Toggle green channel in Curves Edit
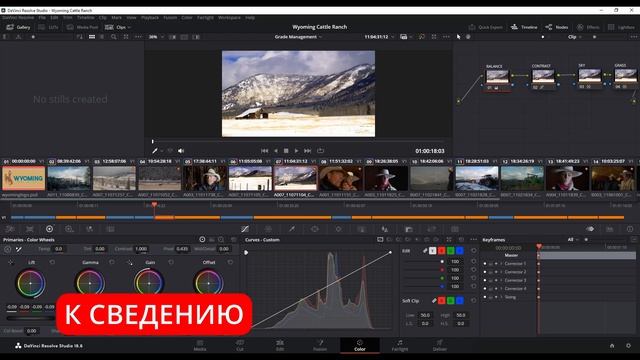This screenshot has height=360, width=640. [451, 251]
